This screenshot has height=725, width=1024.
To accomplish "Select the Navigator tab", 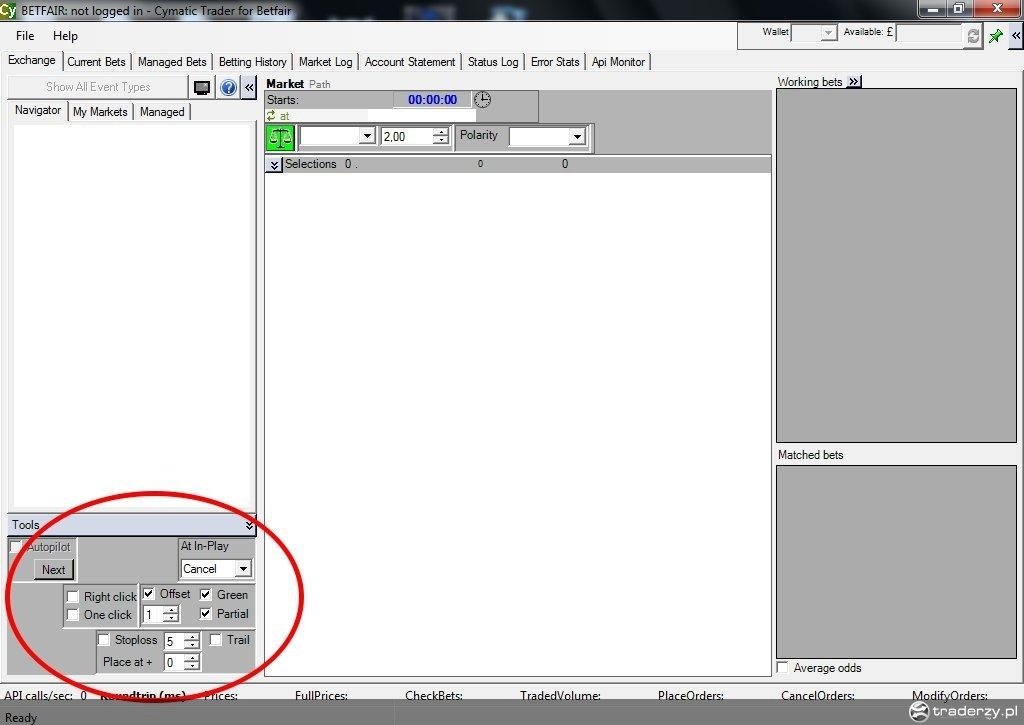I will pos(38,110).
